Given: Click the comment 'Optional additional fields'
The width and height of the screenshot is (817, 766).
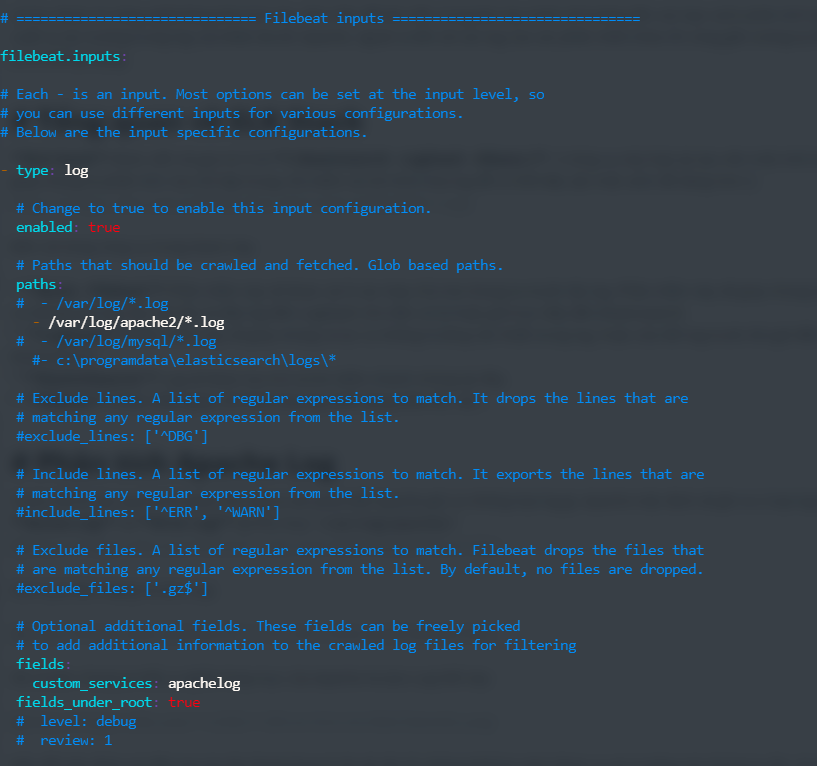Looking at the screenshot, I should click(268, 626).
